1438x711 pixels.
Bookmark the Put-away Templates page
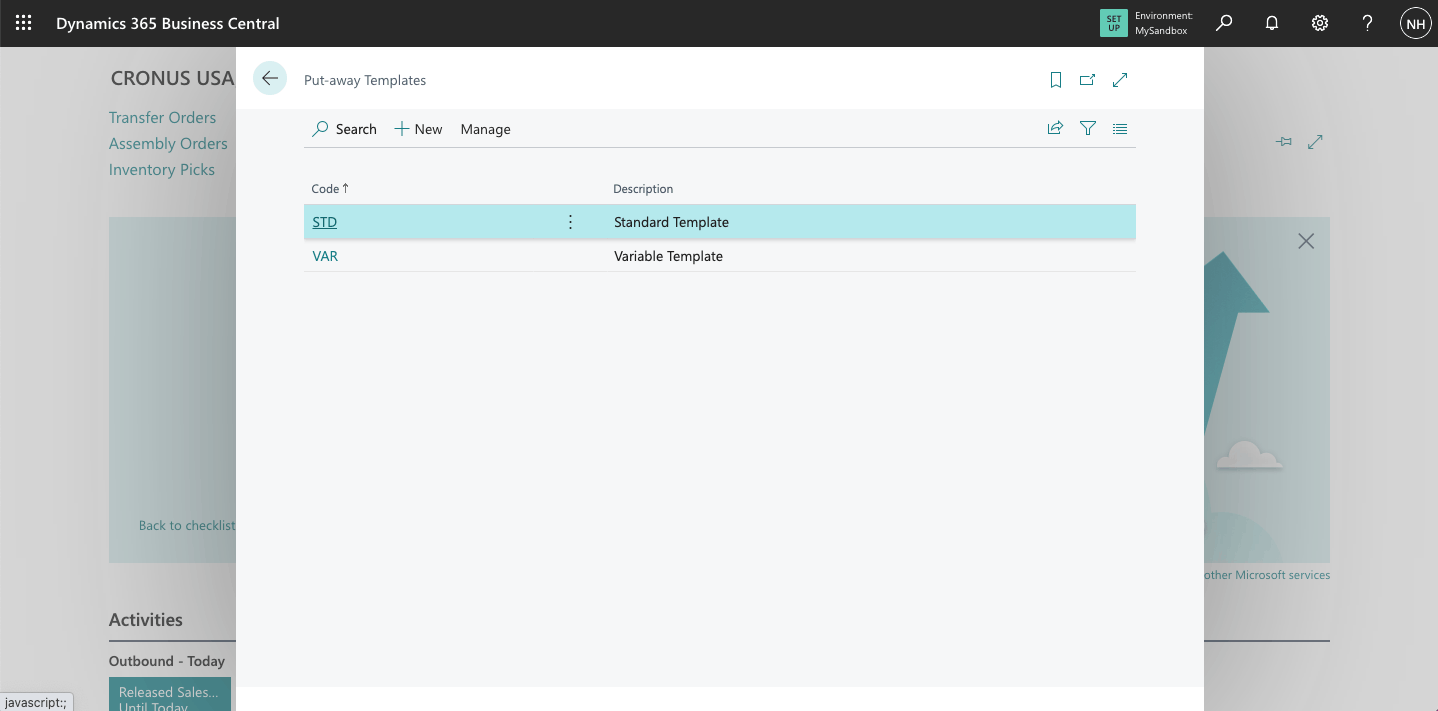pos(1056,80)
